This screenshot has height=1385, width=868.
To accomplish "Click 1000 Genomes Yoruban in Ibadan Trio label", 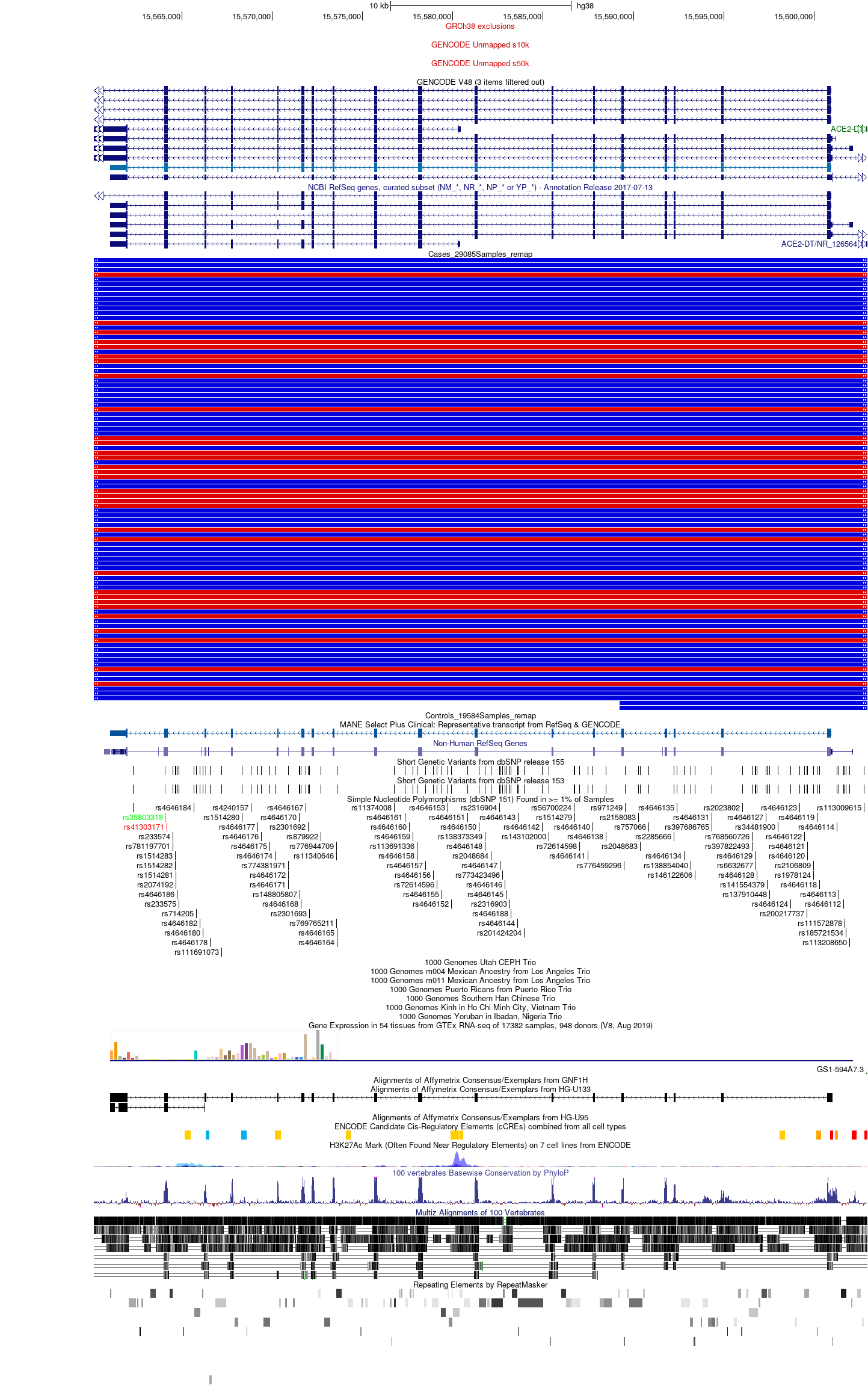I will point(479,1016).
